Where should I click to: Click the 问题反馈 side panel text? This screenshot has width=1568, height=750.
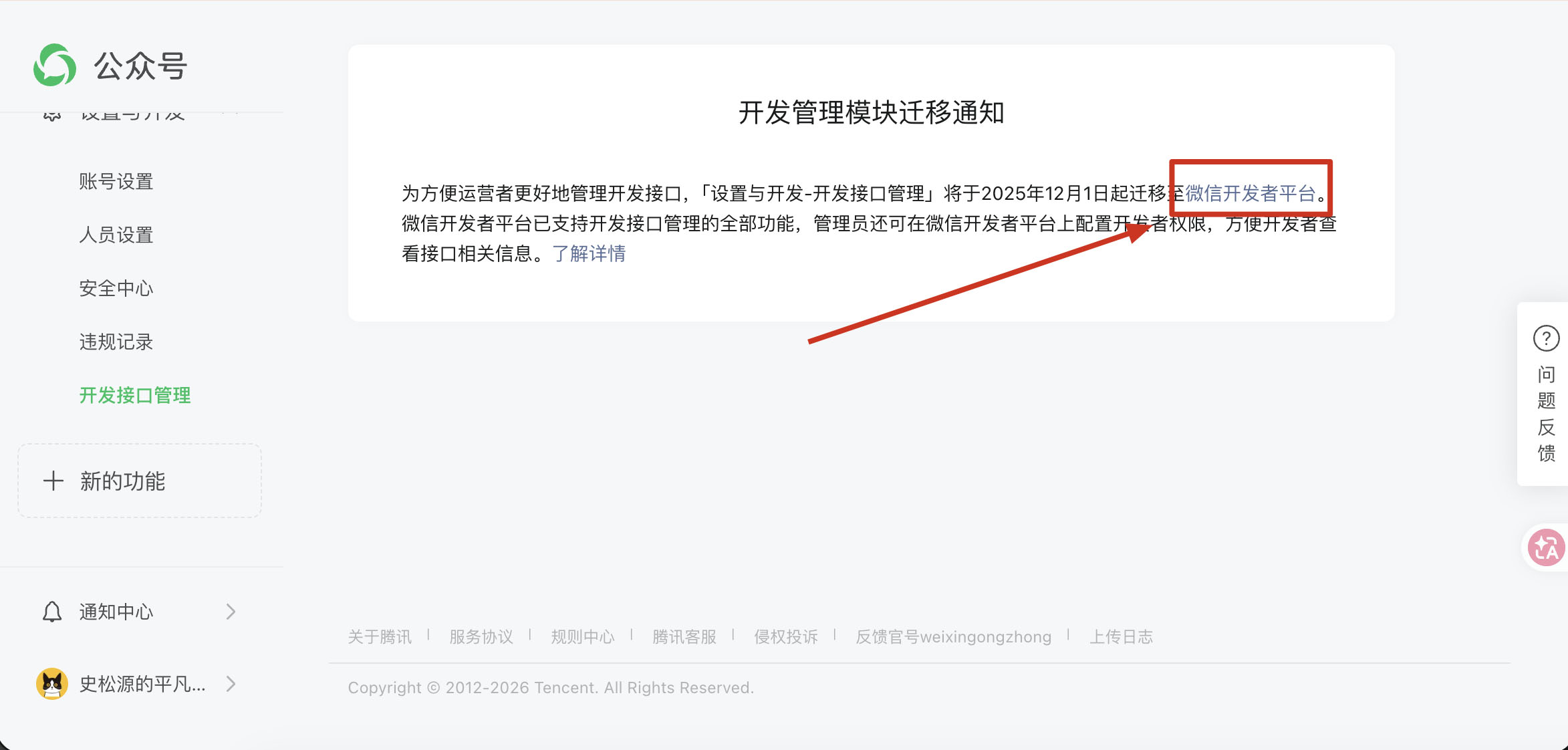[x=1546, y=414]
